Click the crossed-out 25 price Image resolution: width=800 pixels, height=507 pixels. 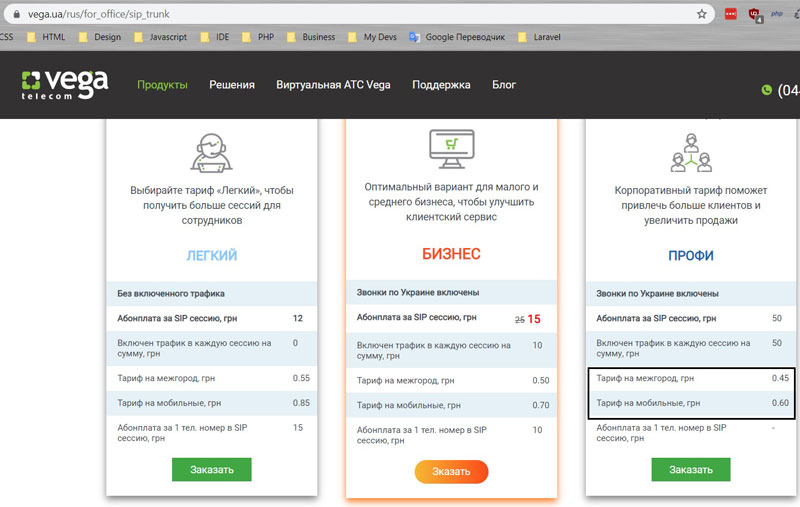[519, 320]
